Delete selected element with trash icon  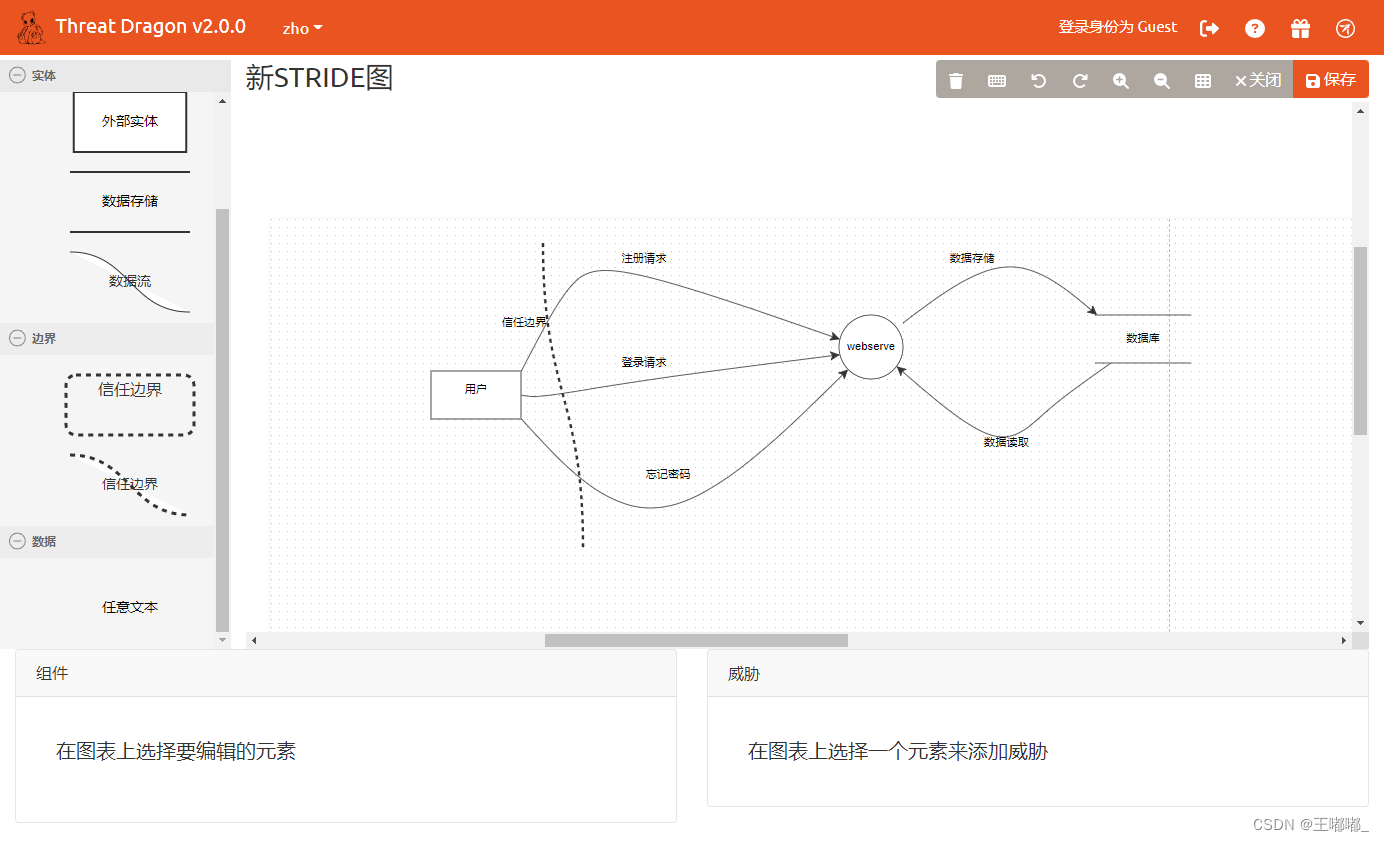point(956,80)
